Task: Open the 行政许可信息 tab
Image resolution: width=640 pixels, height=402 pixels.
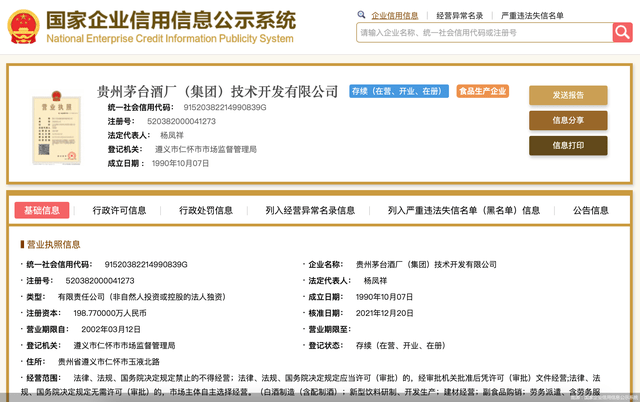Action: pos(119,210)
